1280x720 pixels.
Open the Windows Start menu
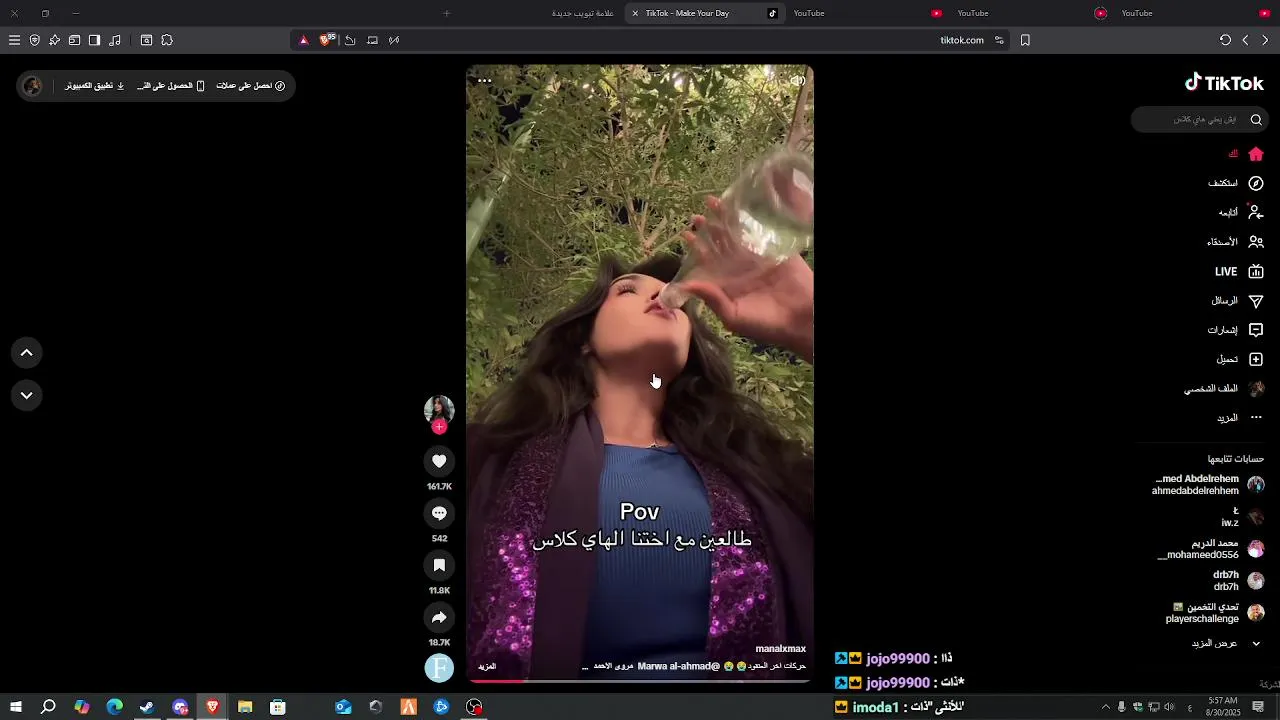(16, 707)
